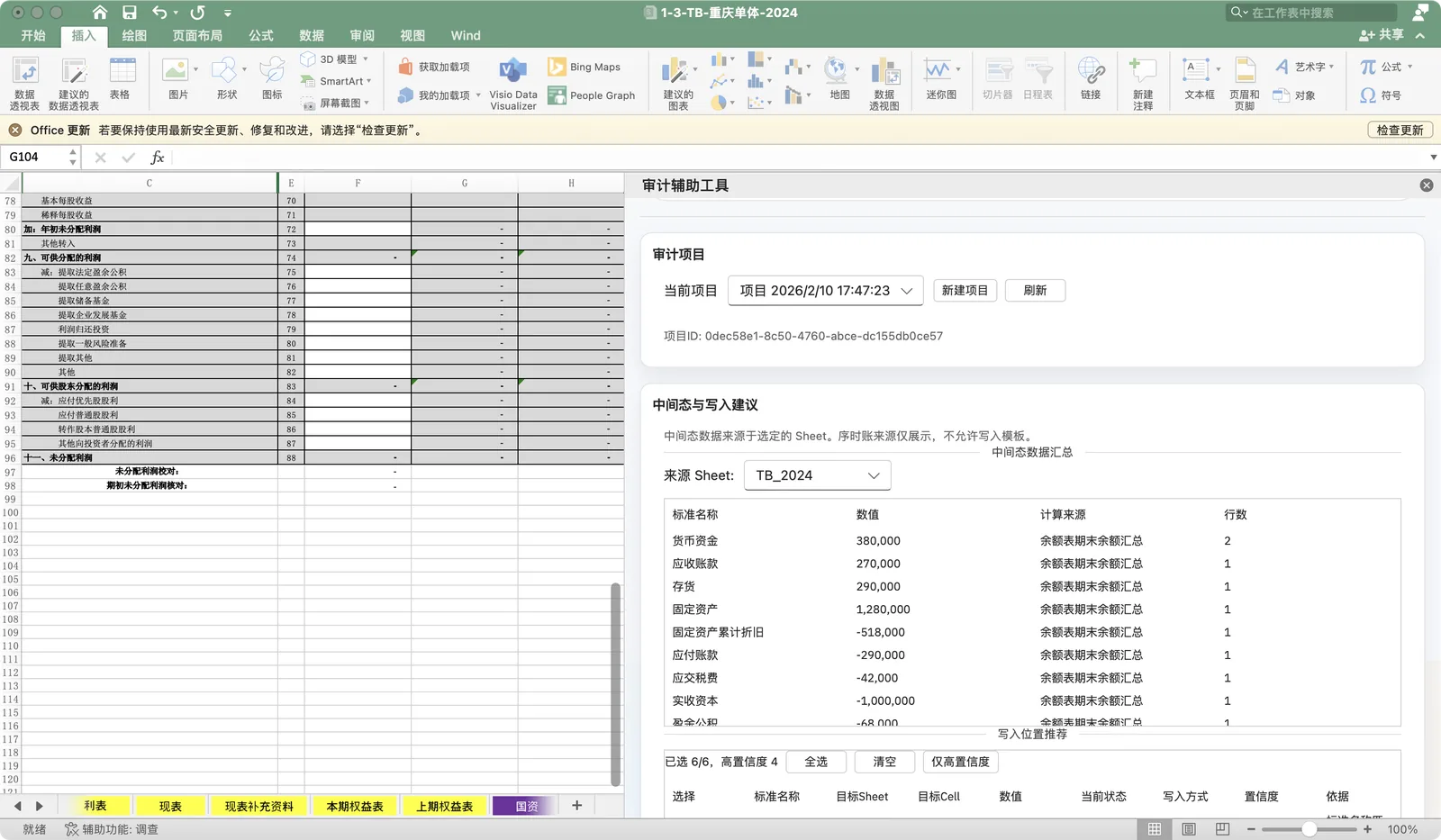Click the redo icon

tap(197, 13)
